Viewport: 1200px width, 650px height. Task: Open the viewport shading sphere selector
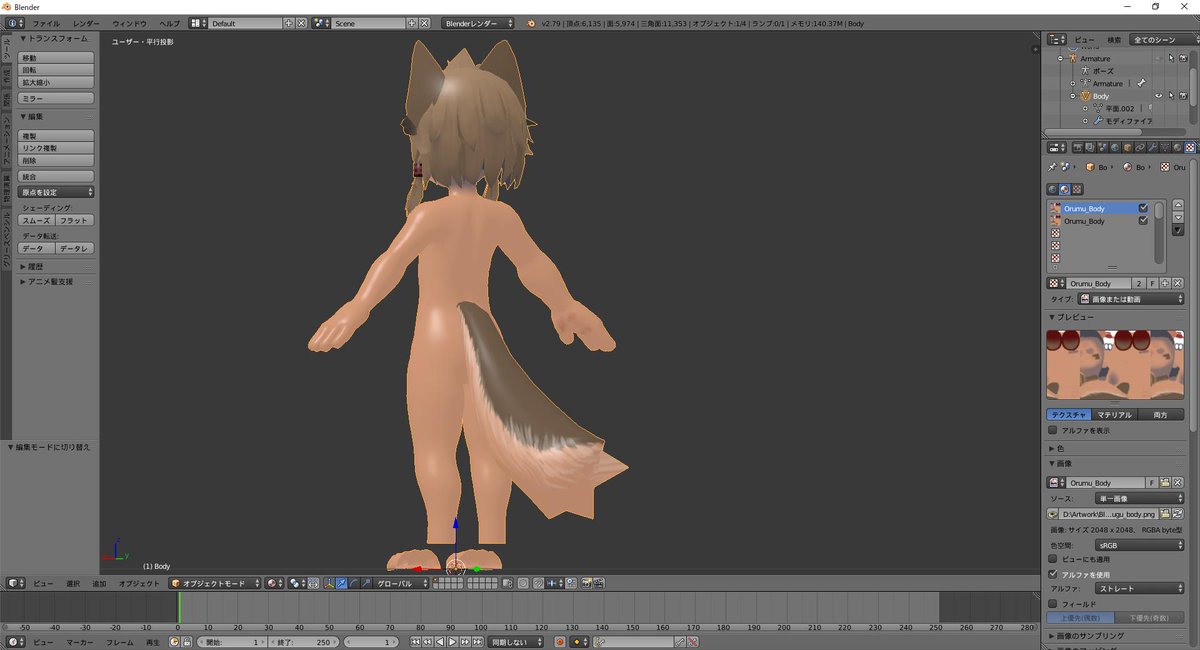click(275, 583)
